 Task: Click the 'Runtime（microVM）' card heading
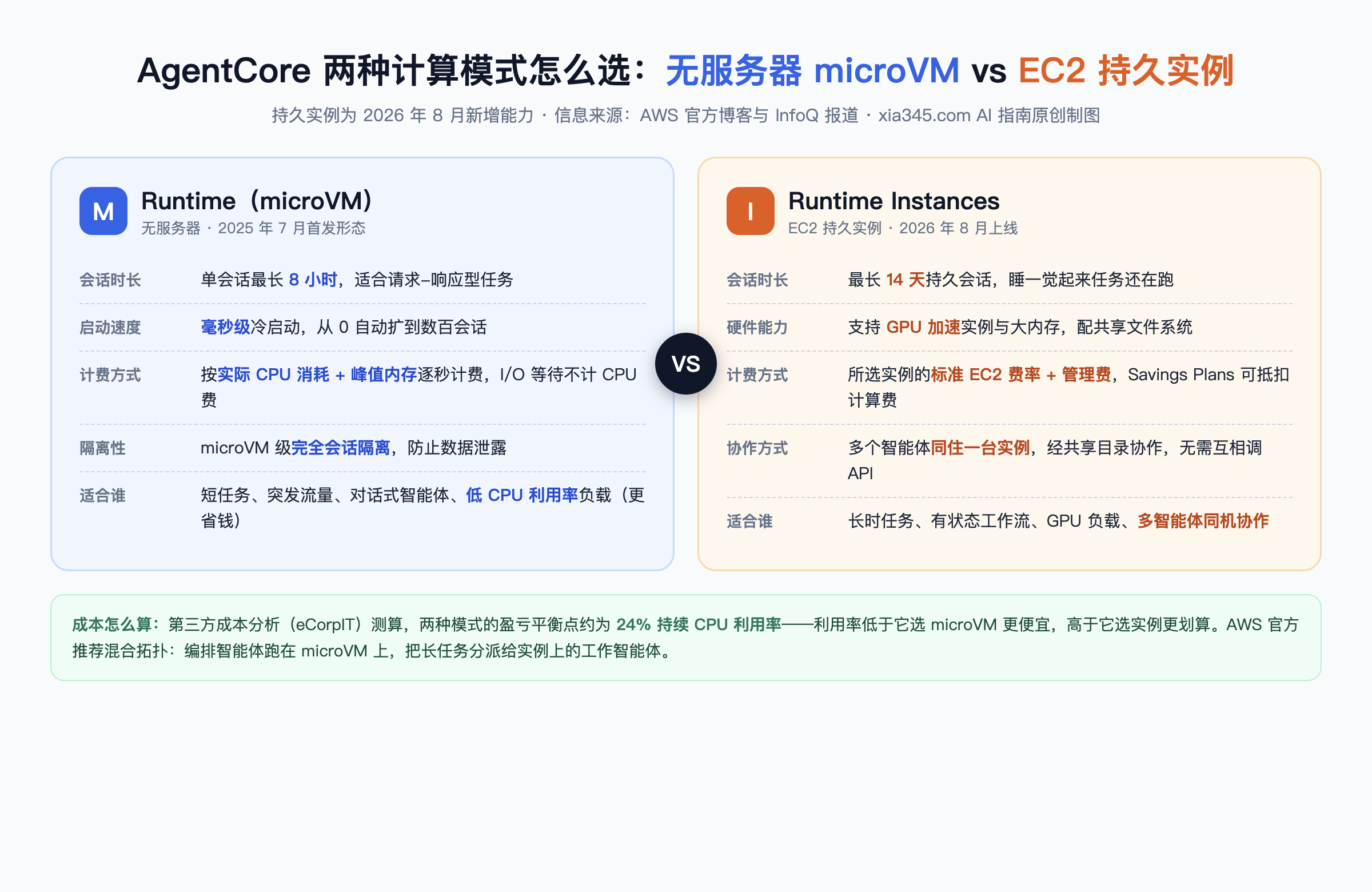(x=257, y=201)
